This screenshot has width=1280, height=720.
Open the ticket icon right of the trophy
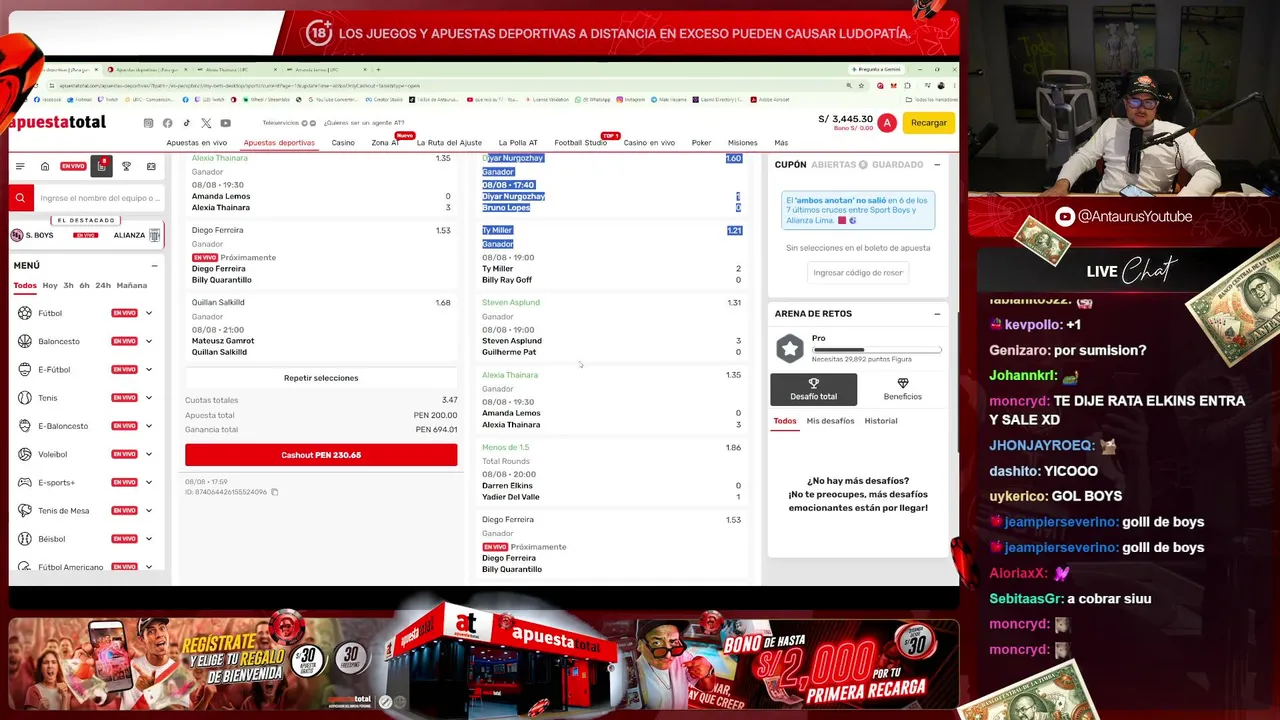tap(151, 166)
